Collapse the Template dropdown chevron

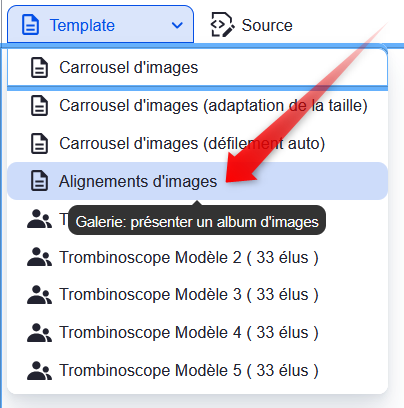tap(177, 25)
